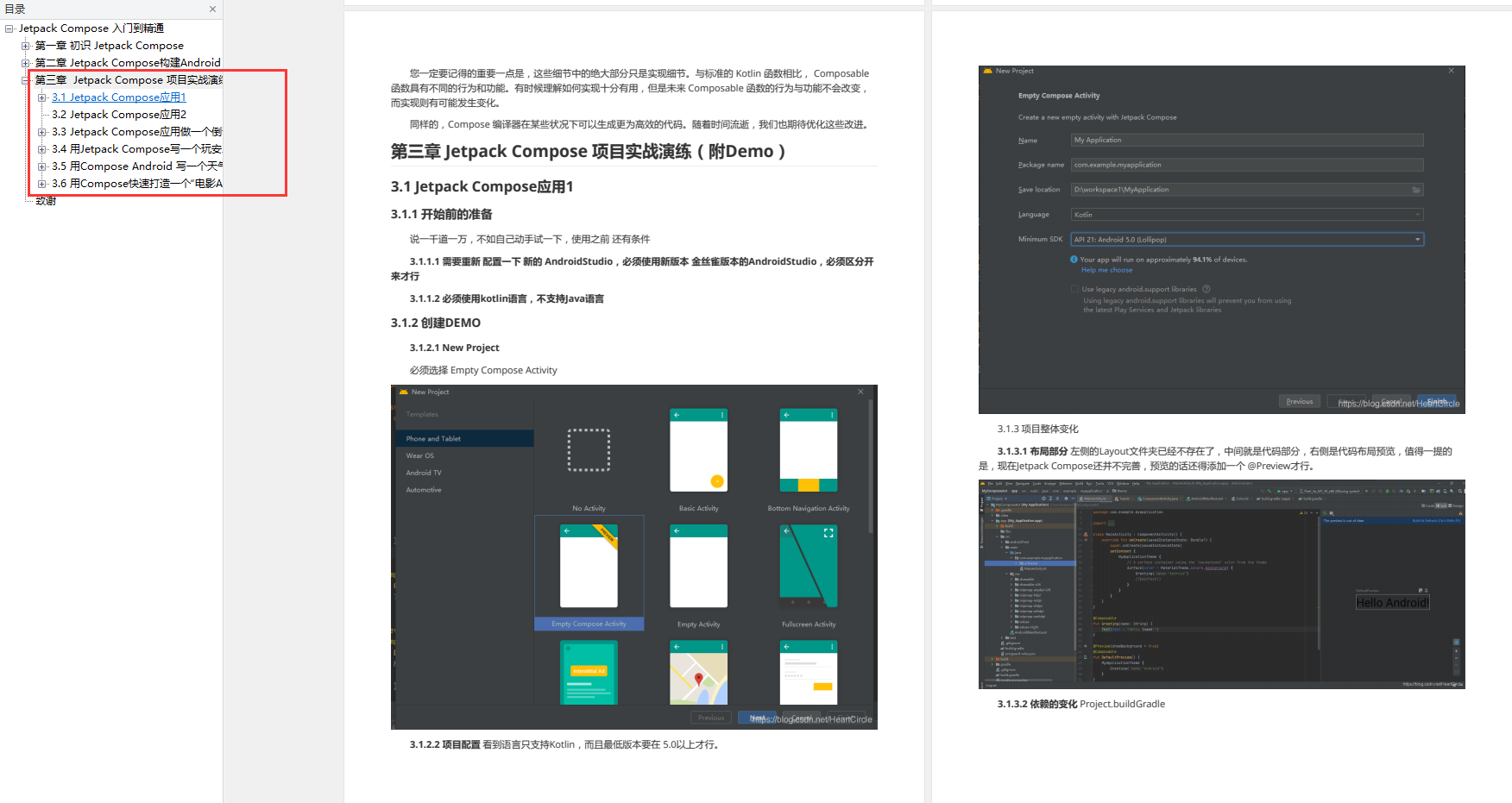Click the 3.1.3 项目整体变化 heading
1512x803 pixels.
tap(1037, 429)
